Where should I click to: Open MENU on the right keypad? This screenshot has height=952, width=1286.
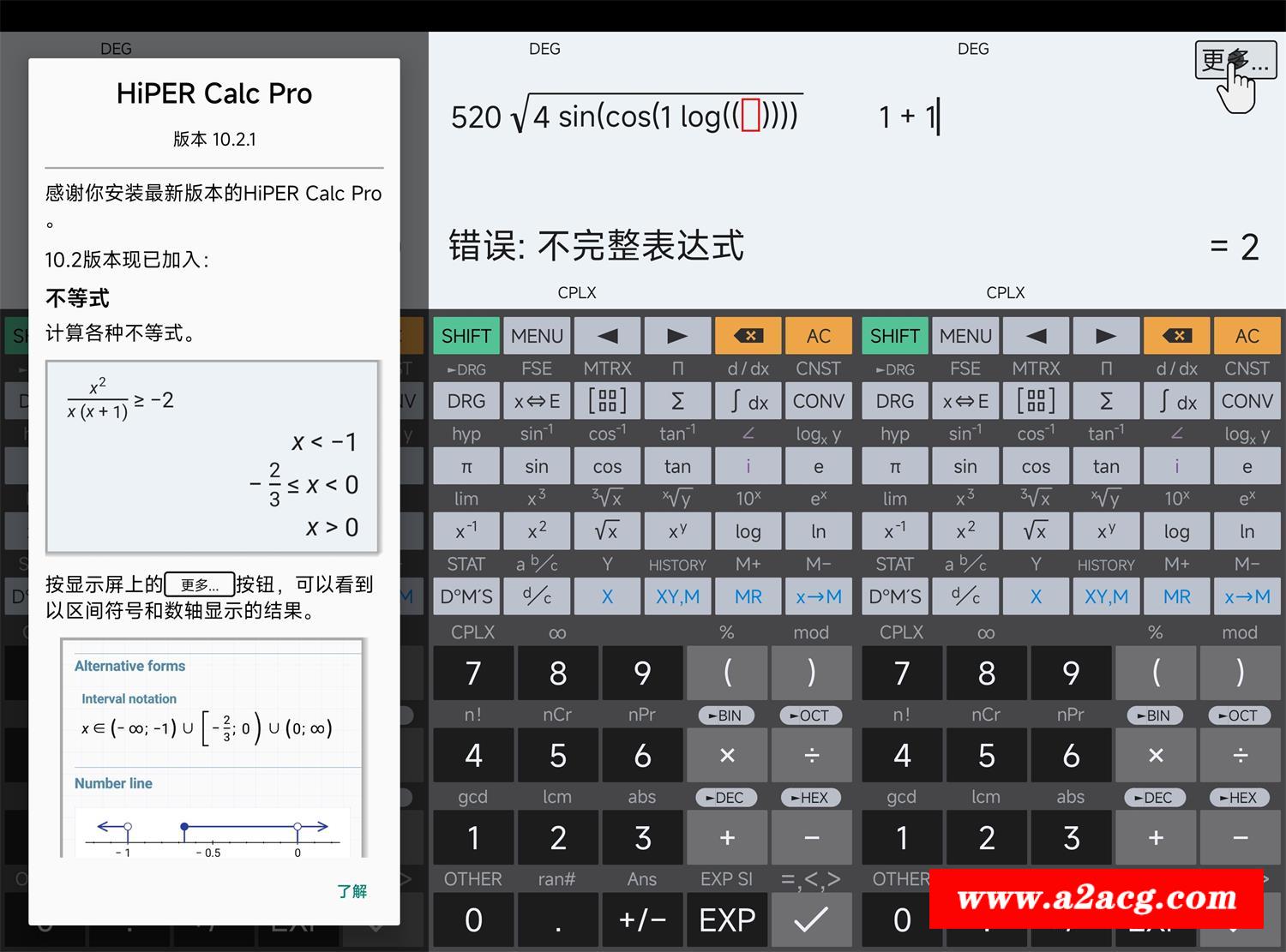(965, 336)
